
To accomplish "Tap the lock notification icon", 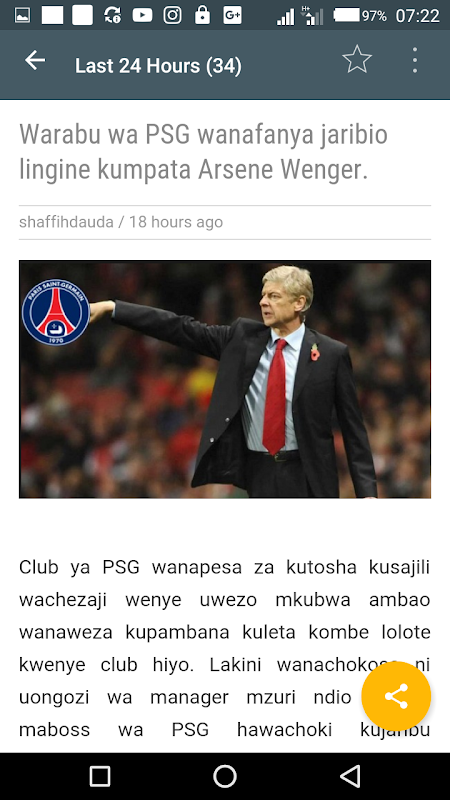I will coord(202,15).
